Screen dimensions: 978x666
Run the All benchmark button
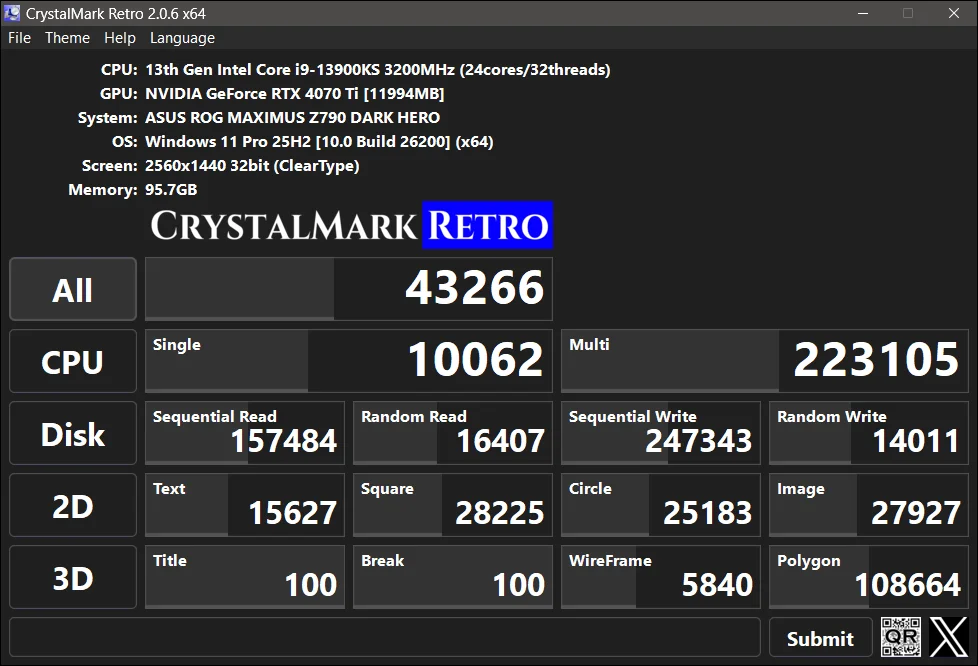[x=73, y=289]
